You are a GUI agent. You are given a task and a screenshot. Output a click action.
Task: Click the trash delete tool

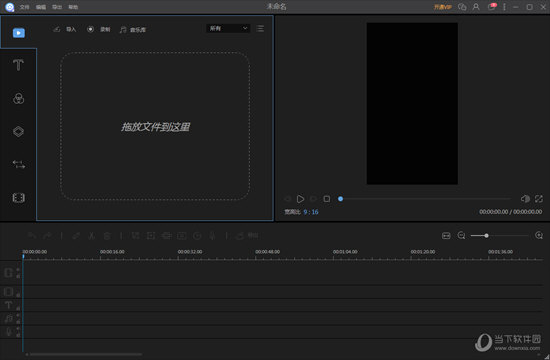pos(107,236)
